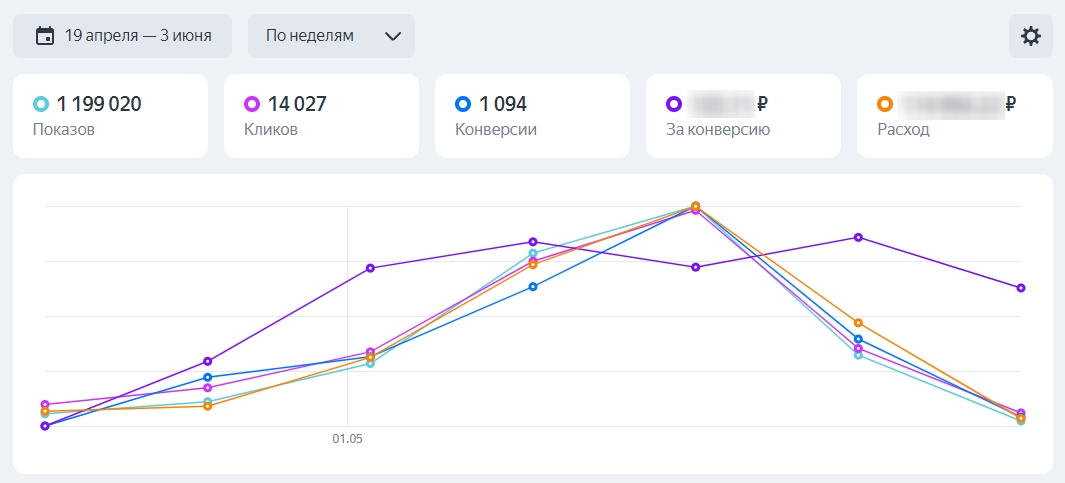Toggle the Показов metric card
Screen dimensions: 1065x483
click(x=110, y=116)
